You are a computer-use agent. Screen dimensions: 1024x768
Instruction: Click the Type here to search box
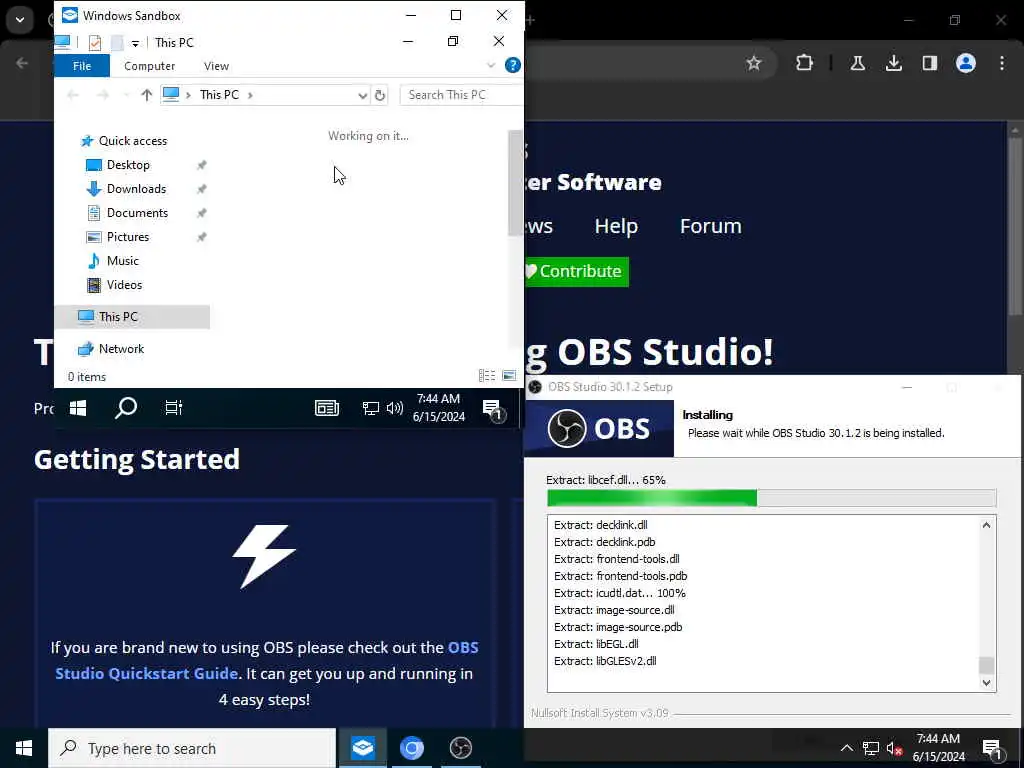(x=192, y=748)
